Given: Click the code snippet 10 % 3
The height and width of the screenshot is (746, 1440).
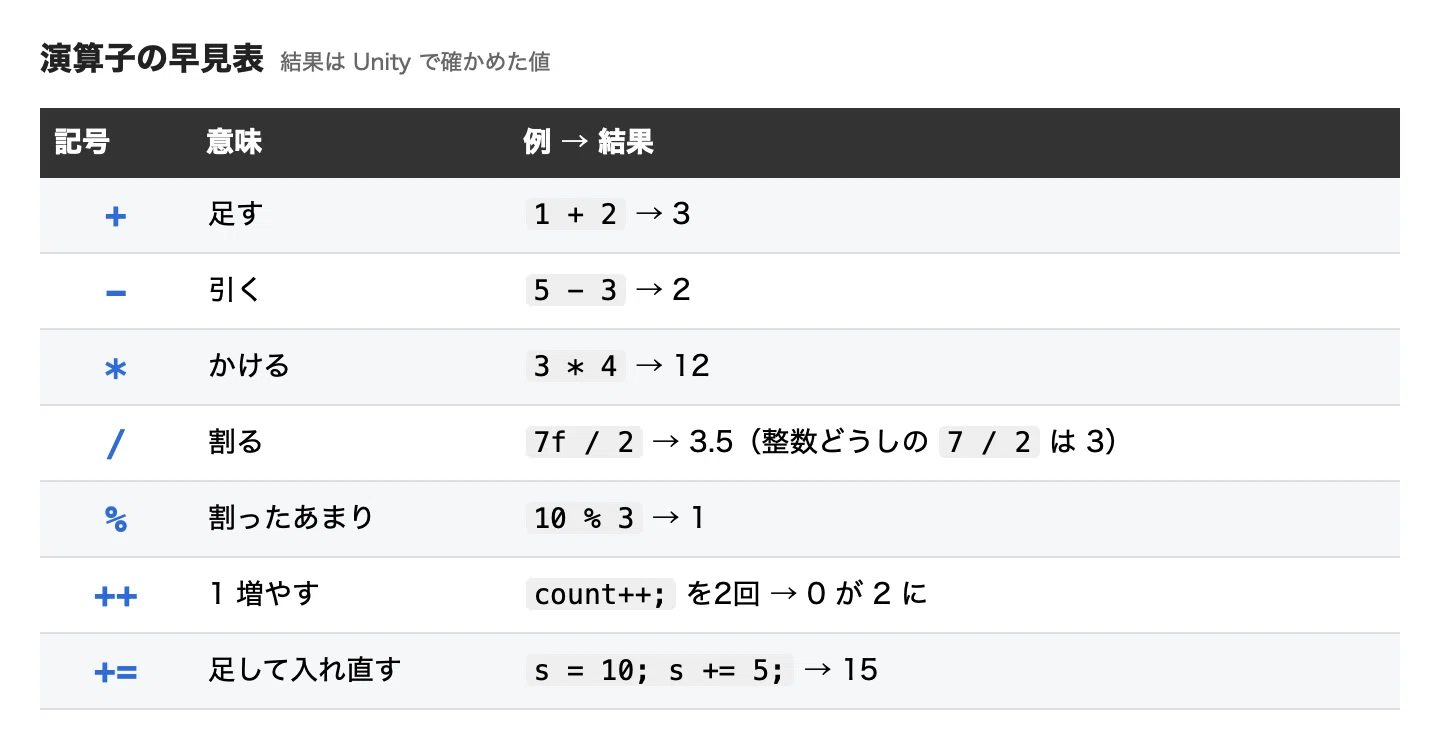Looking at the screenshot, I should point(584,518).
